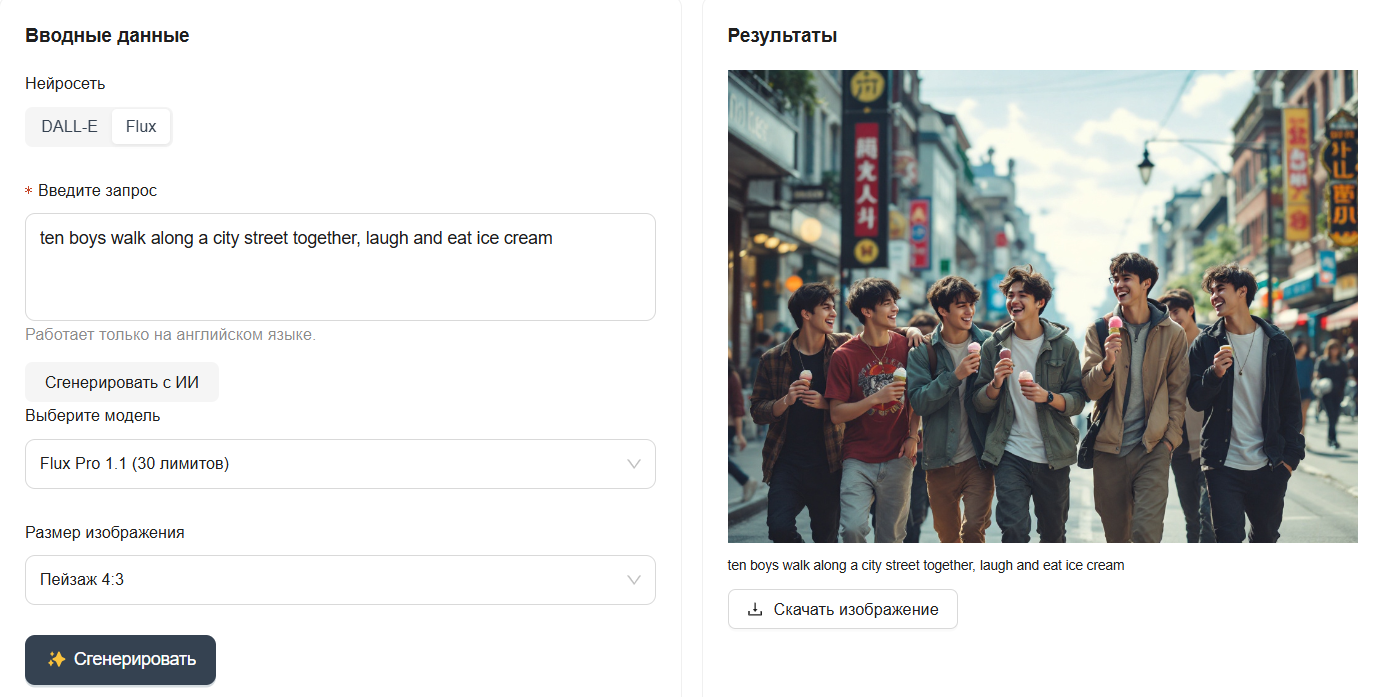The height and width of the screenshot is (697, 1376).
Task: Expand the chevron arrow in the image size selector
Action: (633, 580)
